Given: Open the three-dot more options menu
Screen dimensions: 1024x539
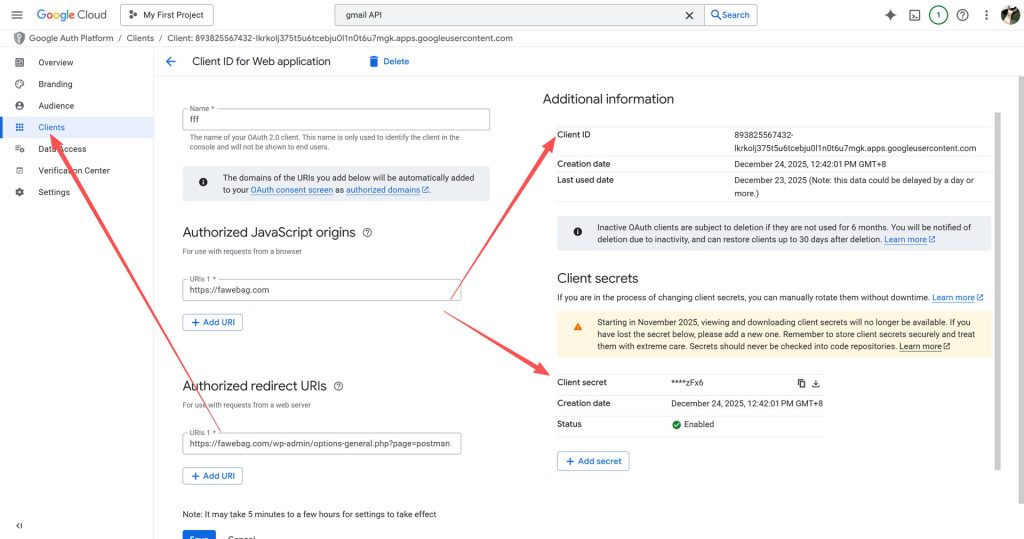Looking at the screenshot, I should click(x=986, y=15).
